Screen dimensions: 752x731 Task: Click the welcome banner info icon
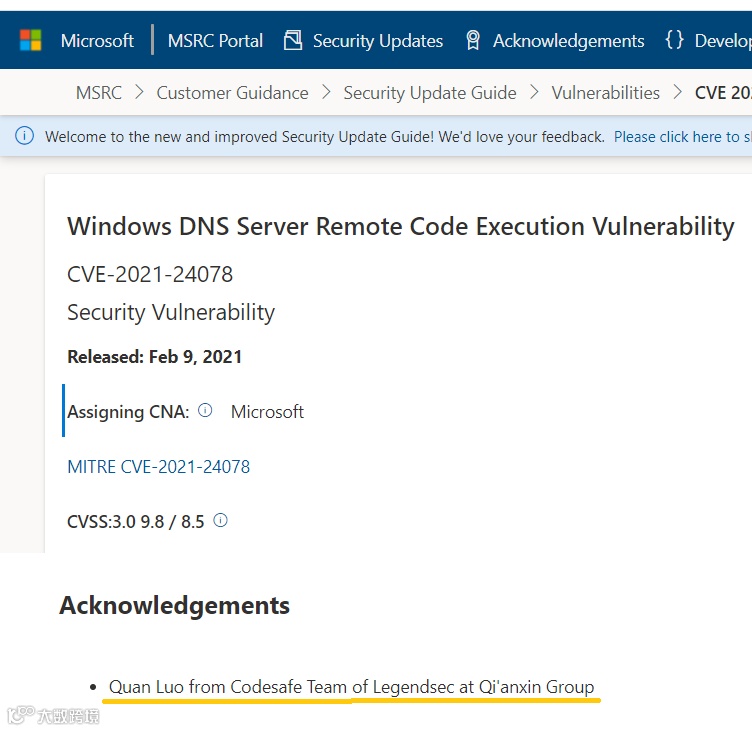(25, 136)
